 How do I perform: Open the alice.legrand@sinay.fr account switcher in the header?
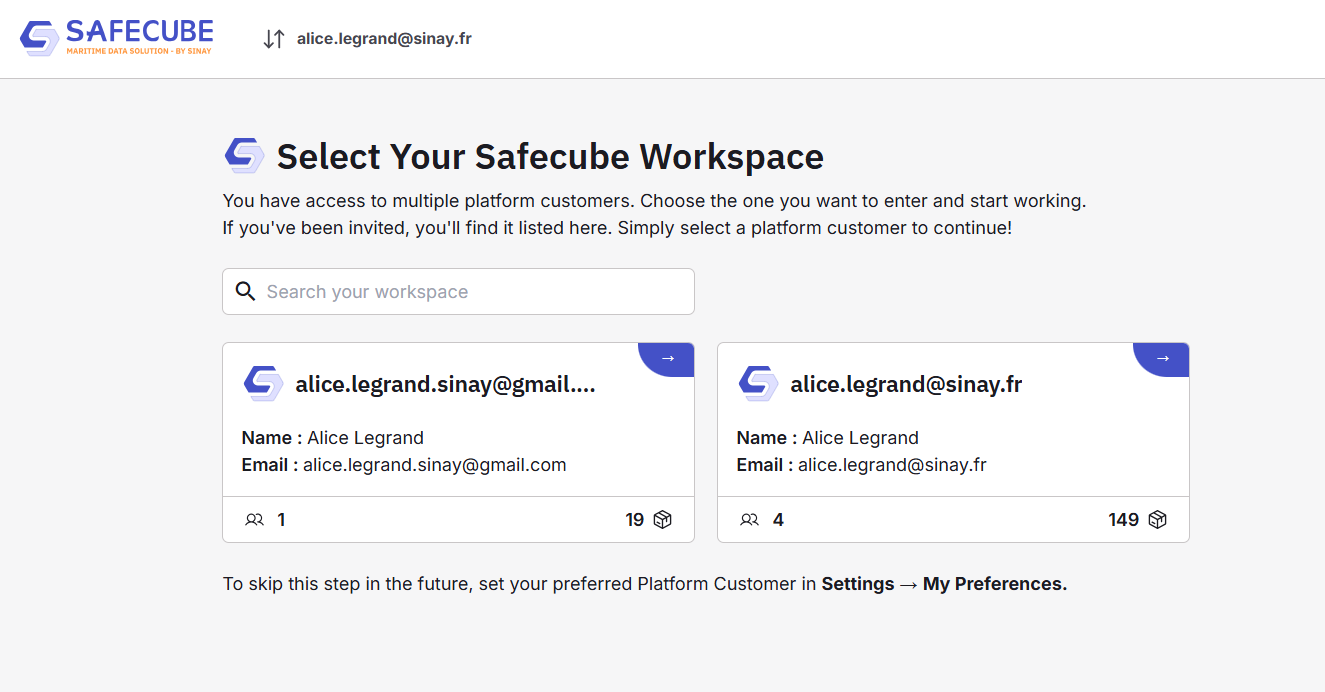(x=384, y=39)
